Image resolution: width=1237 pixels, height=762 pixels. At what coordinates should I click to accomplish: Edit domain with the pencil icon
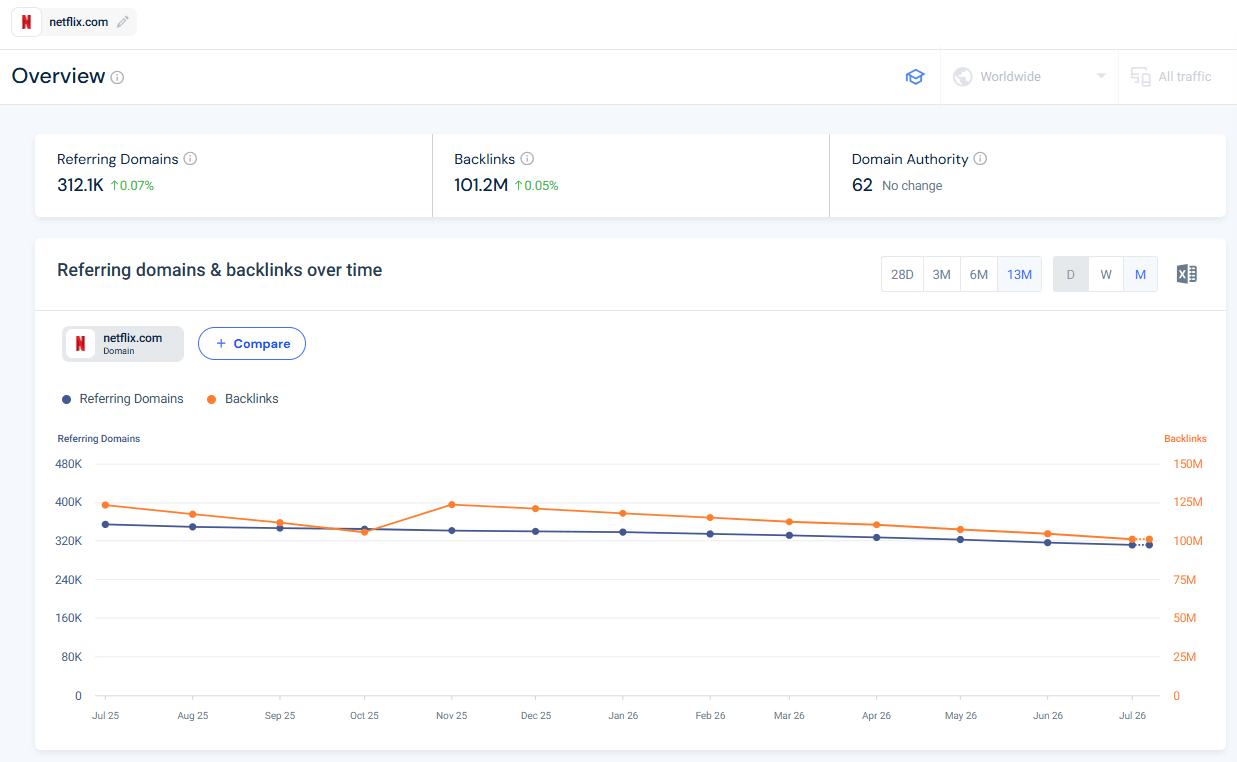[123, 22]
